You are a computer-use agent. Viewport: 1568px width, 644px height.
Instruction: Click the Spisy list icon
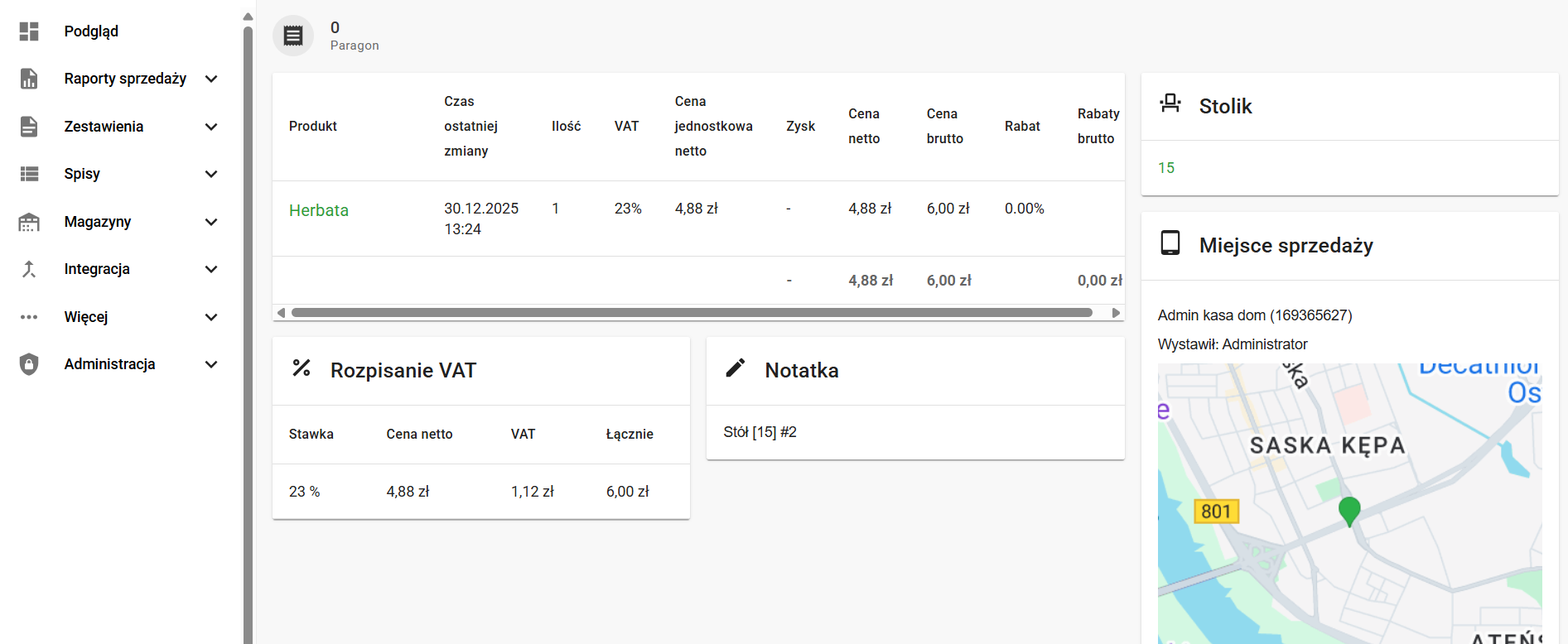click(x=29, y=174)
